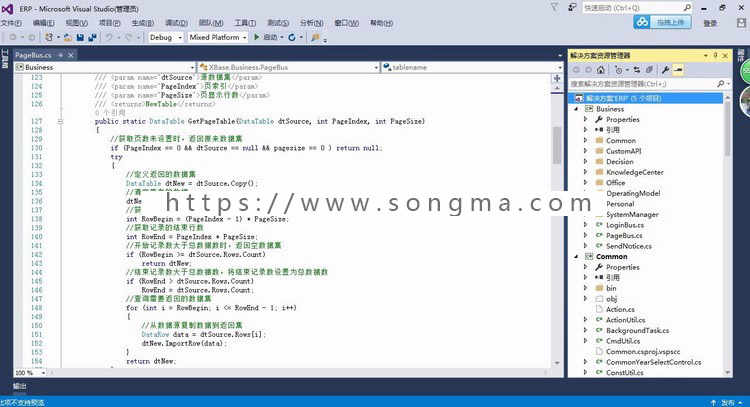Click Solution Explorer Properties wrench icon

point(665,70)
